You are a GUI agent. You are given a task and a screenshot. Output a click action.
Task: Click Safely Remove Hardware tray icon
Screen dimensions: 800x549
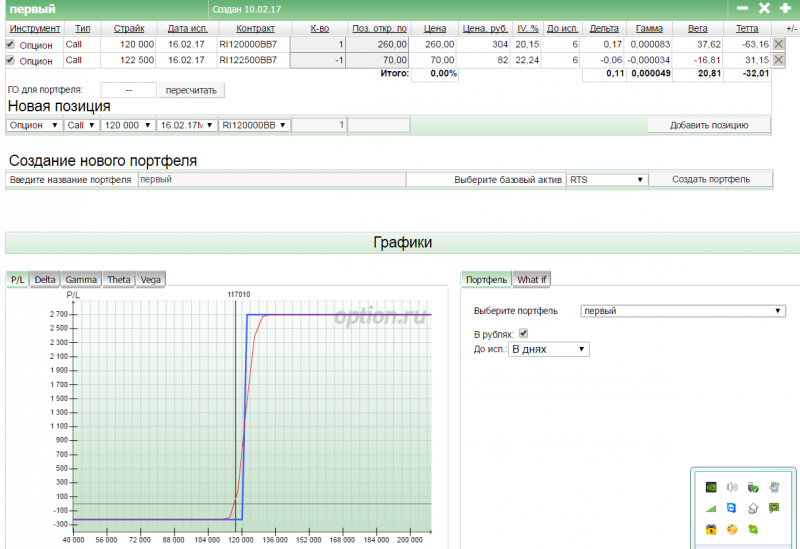[x=753, y=488]
